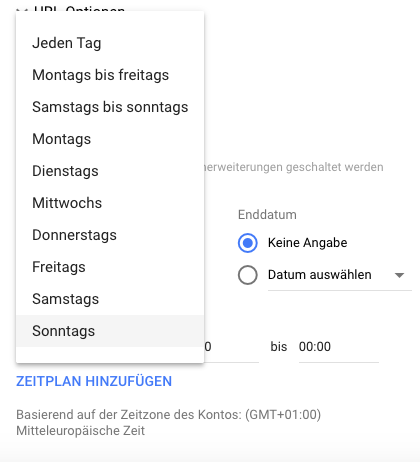Click the 'Keine Angabe' label text
The width and height of the screenshot is (420, 462).
point(307,243)
